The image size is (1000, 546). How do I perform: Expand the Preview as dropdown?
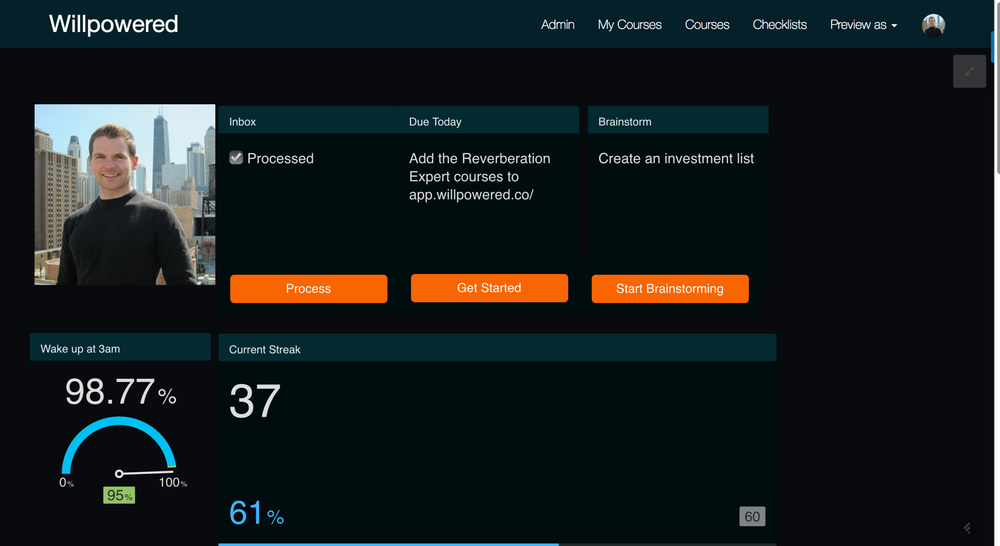(x=863, y=25)
